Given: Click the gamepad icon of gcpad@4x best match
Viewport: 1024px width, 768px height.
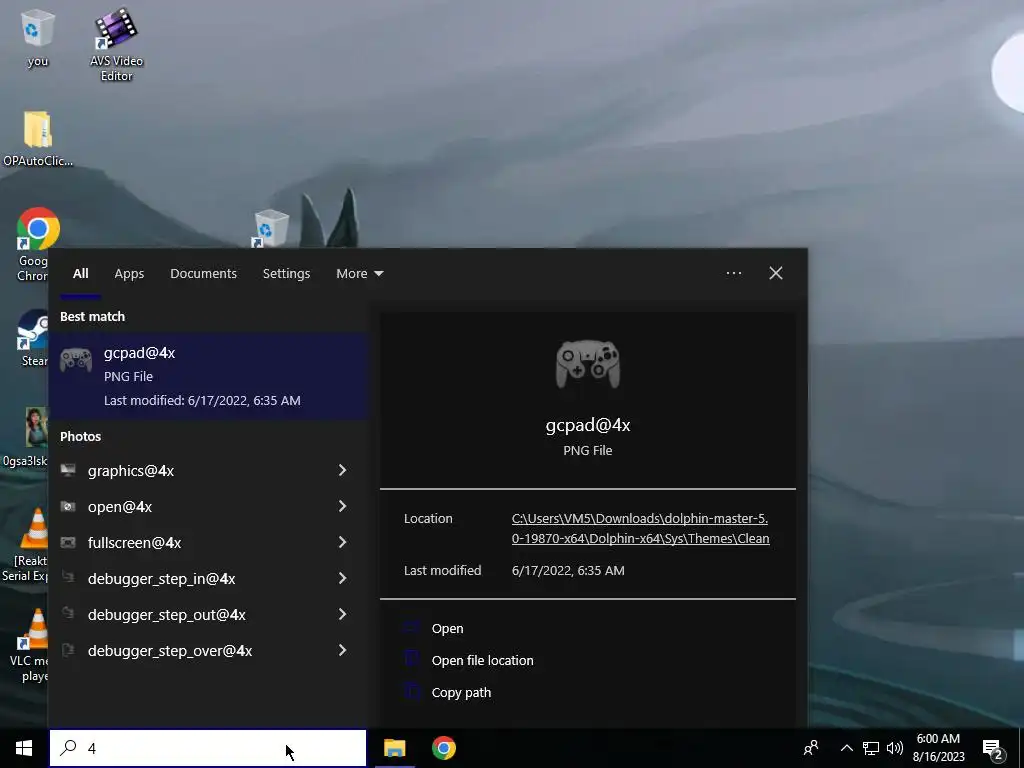Looking at the screenshot, I should 76,360.
